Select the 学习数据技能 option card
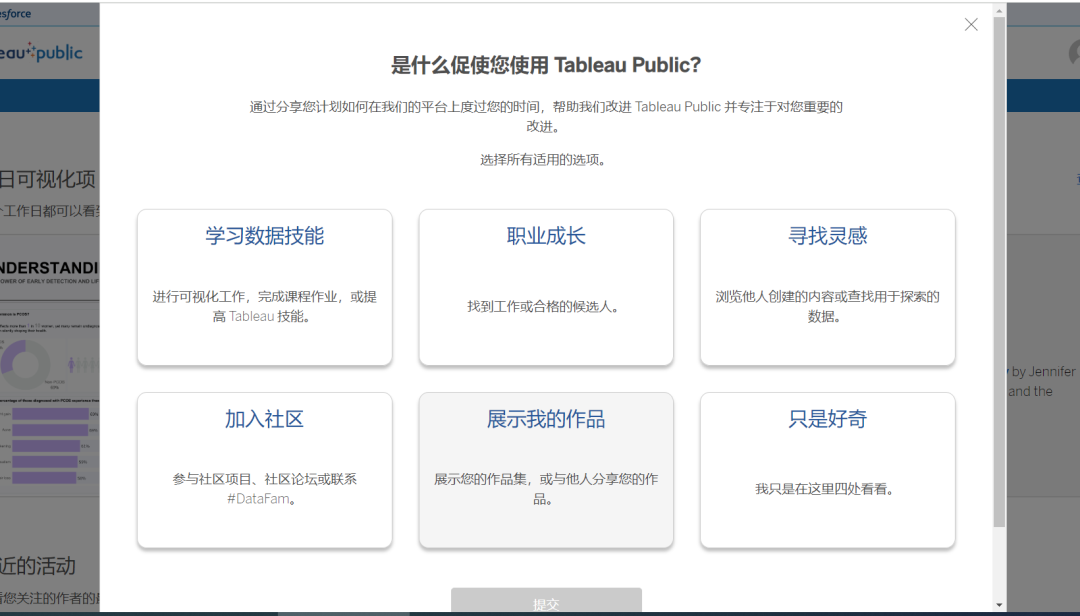 pyautogui.click(x=264, y=287)
